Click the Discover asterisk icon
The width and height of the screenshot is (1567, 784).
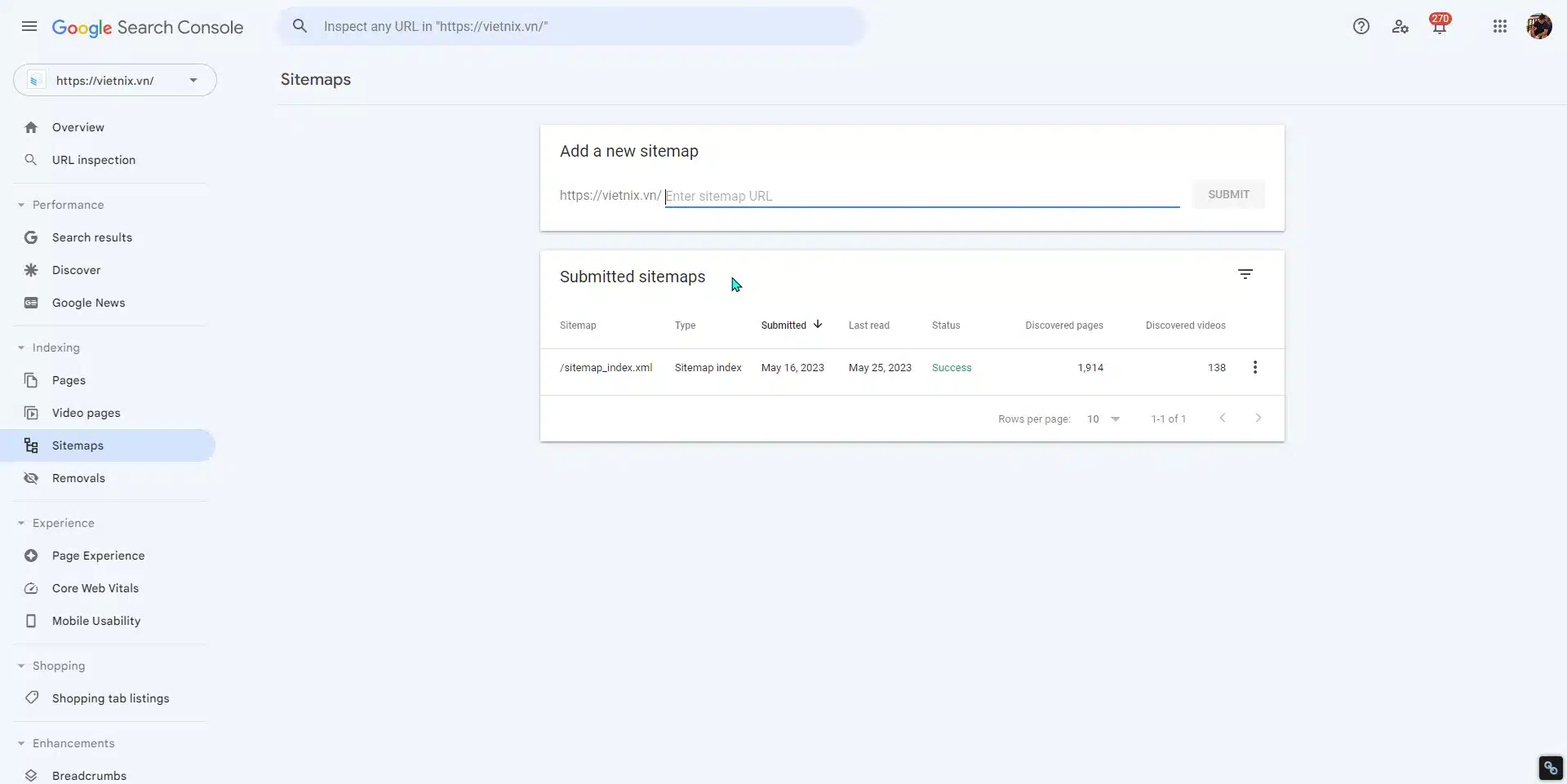[x=31, y=270]
